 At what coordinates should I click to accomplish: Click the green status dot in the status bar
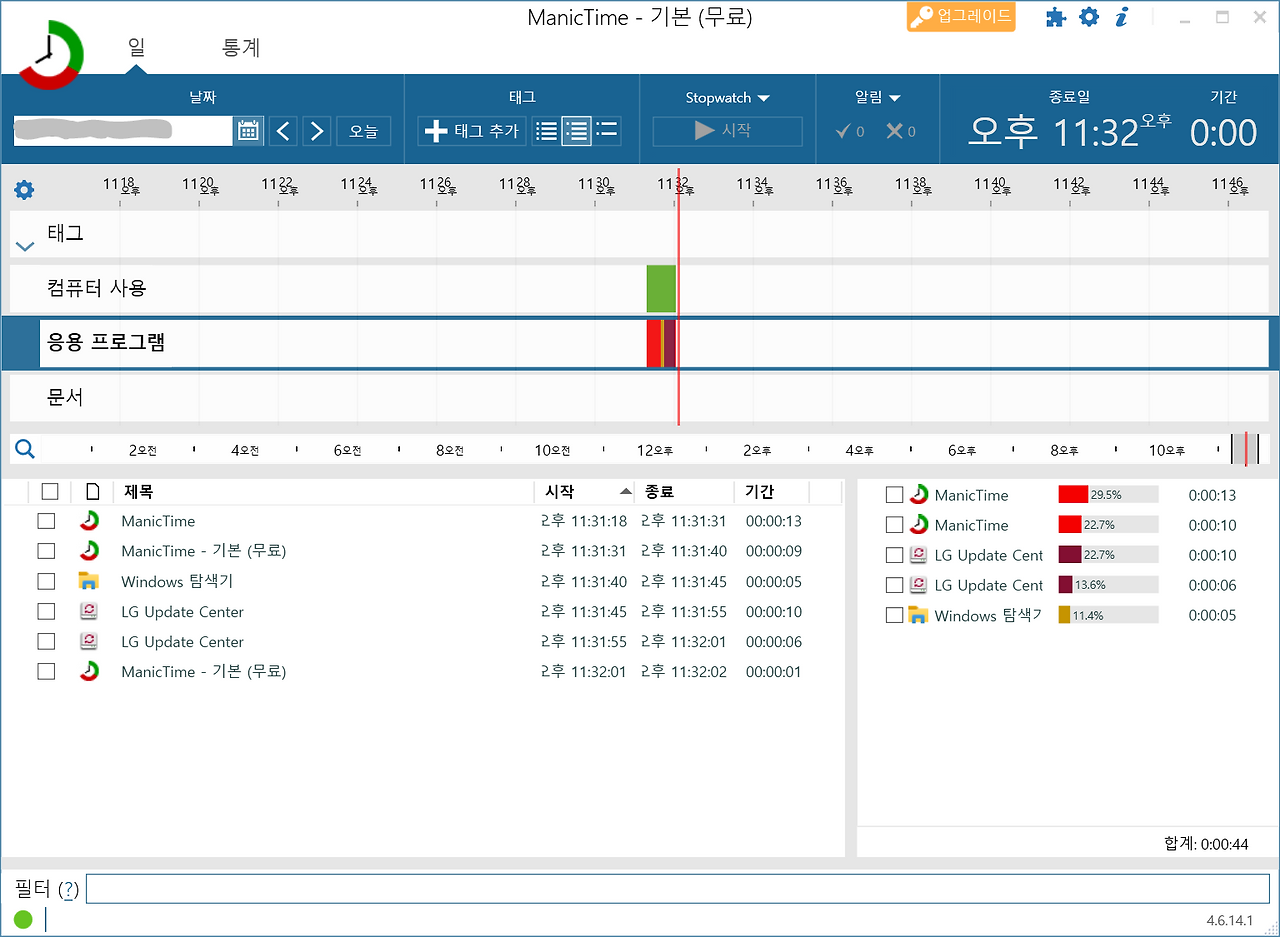[x=23, y=919]
